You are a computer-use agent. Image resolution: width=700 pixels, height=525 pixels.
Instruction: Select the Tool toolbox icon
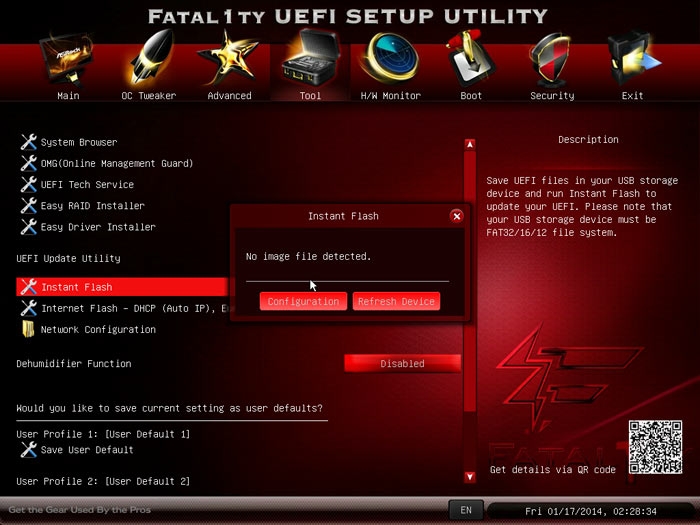point(311,58)
